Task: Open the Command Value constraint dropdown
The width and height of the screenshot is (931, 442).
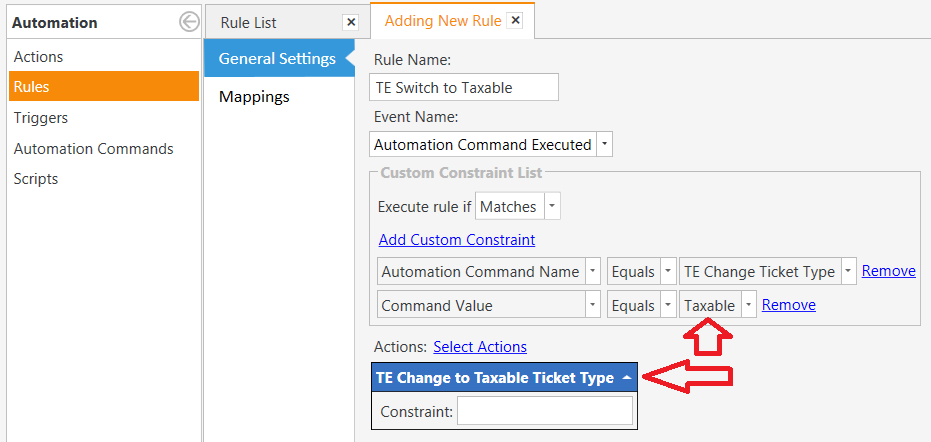Action: pos(592,305)
